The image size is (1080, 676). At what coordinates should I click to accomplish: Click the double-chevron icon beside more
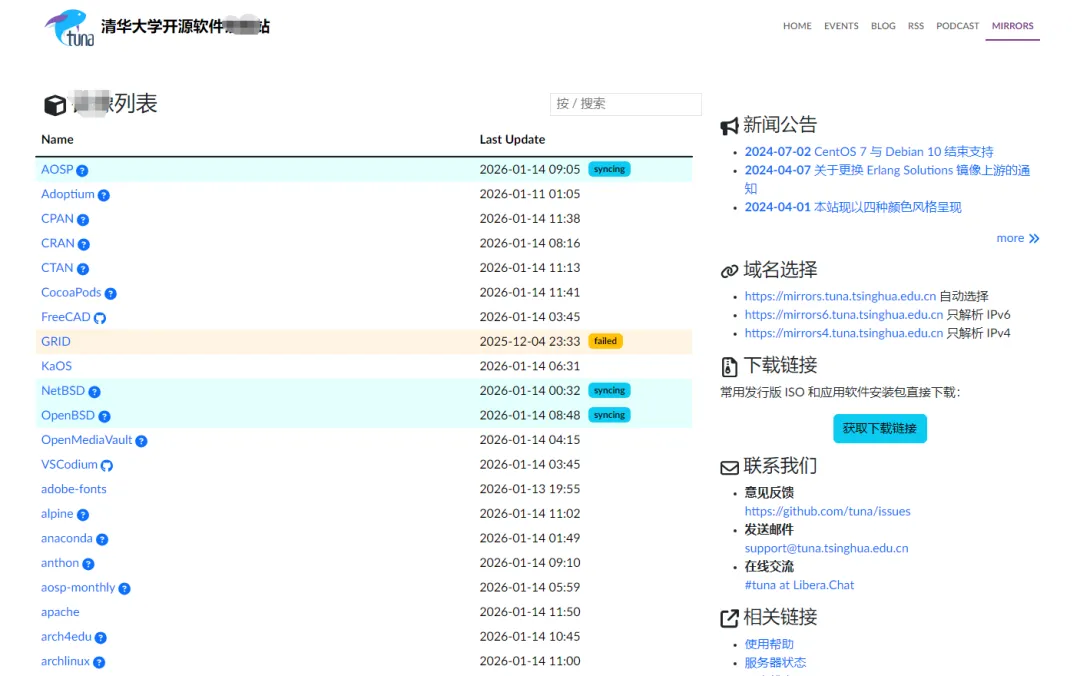click(1034, 238)
